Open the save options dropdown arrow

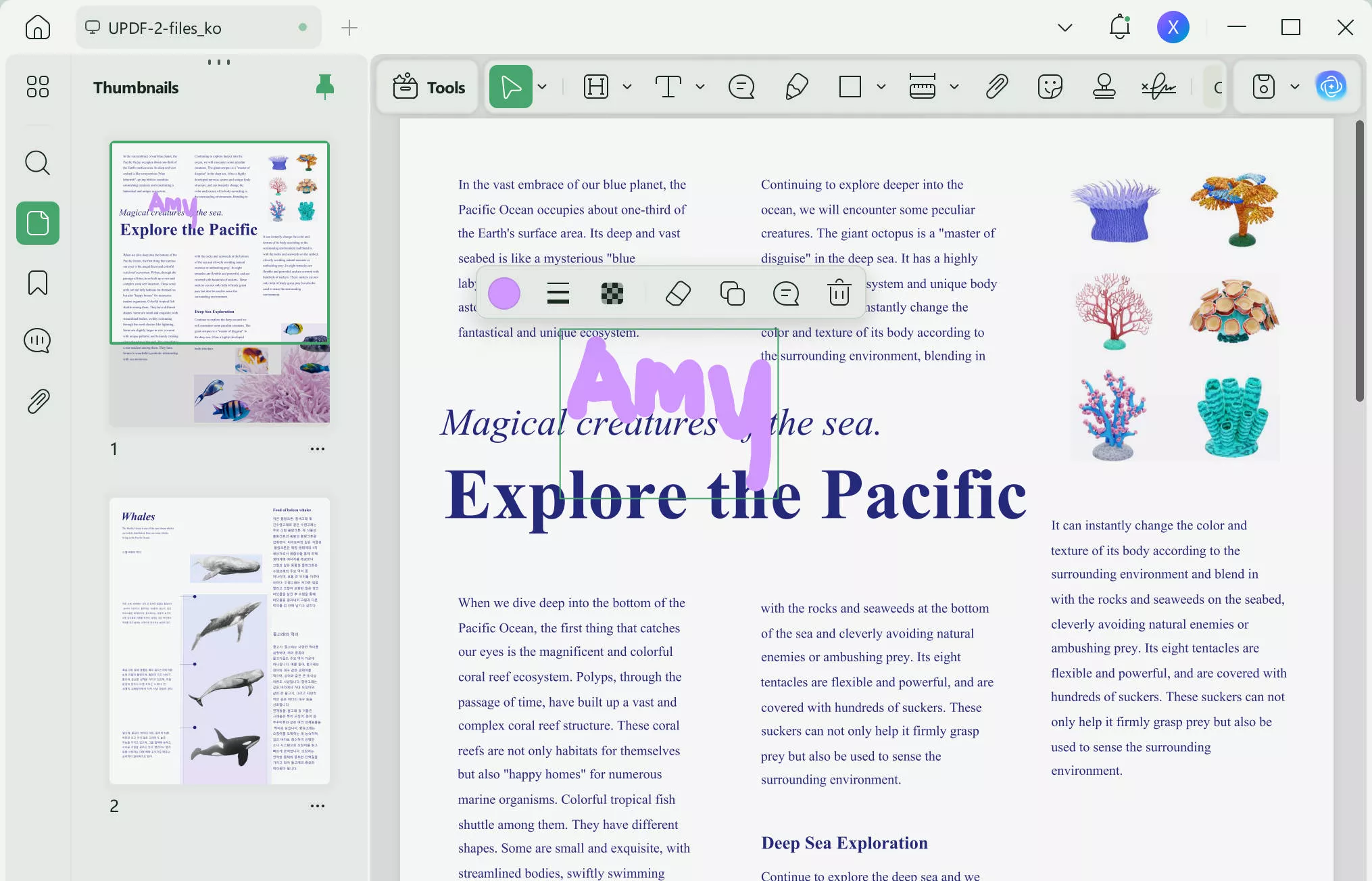(x=1294, y=87)
